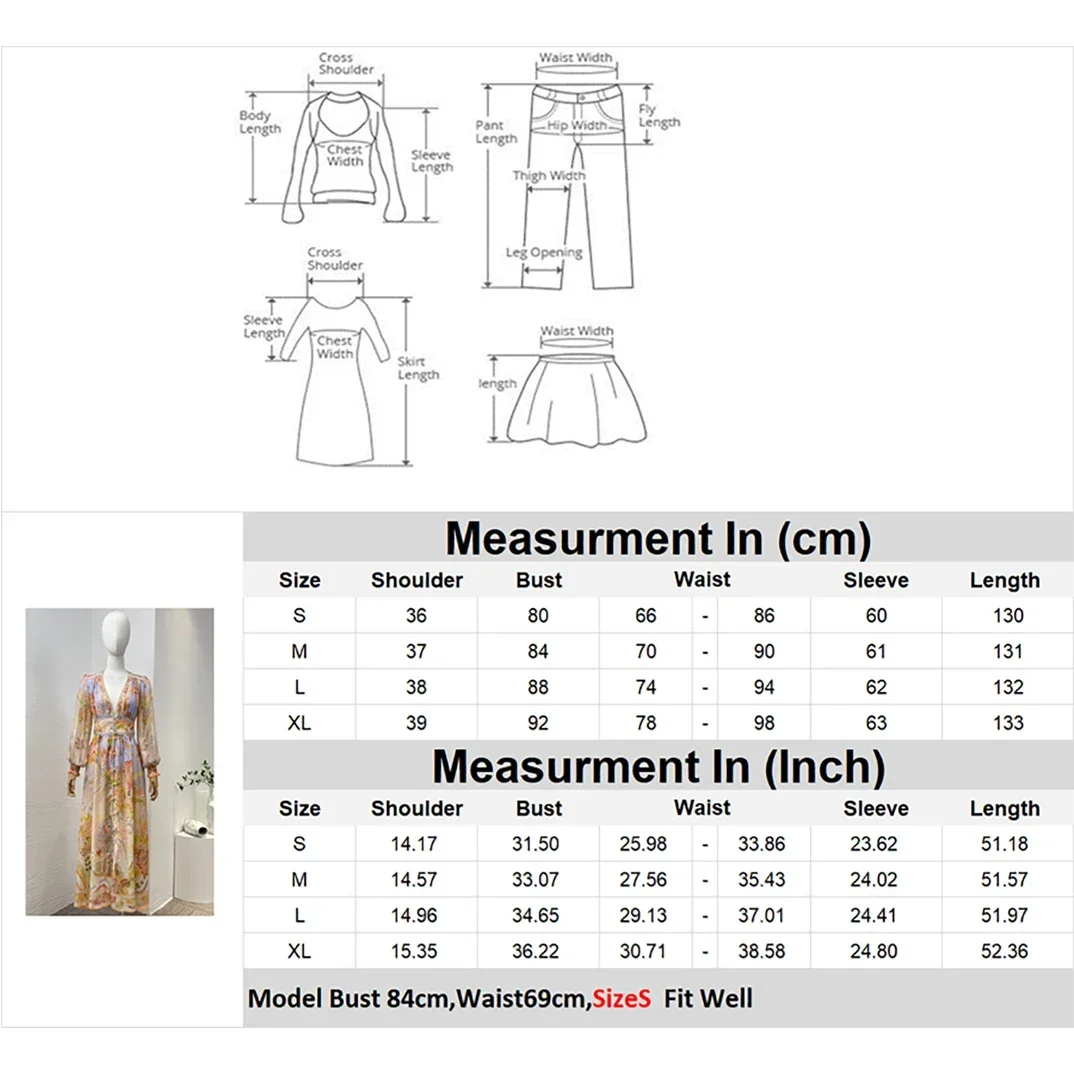The height and width of the screenshot is (1074, 1074).
Task: Select shoulder value 15.35 in inch table
Action: click(414, 951)
